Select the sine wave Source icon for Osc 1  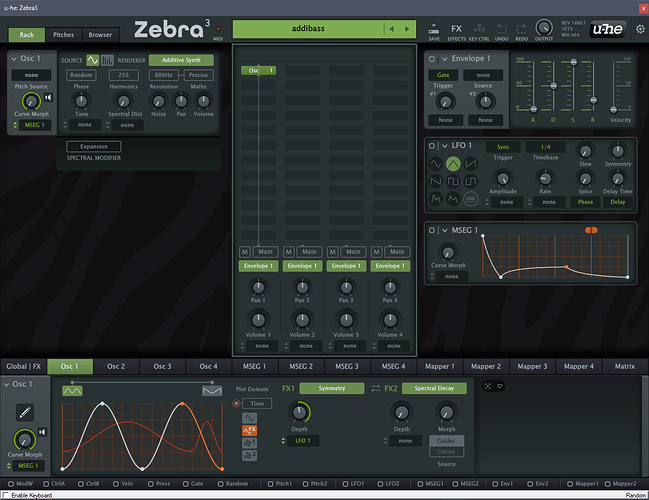pyautogui.click(x=93, y=60)
